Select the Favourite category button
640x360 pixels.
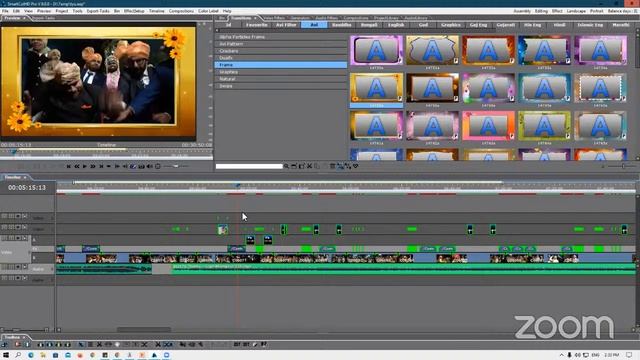point(256,25)
